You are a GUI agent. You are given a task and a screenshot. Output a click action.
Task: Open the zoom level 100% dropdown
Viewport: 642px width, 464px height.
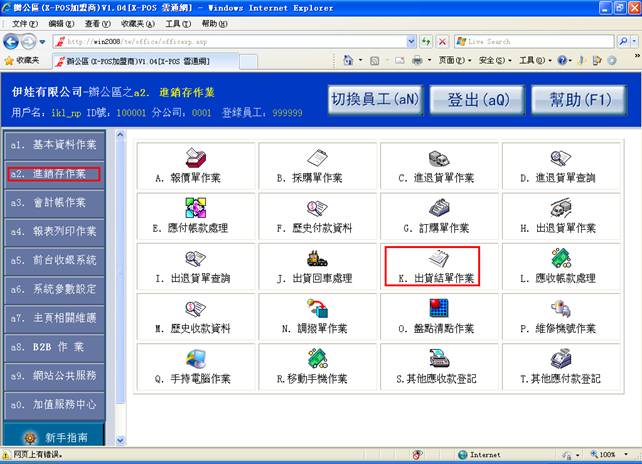[x=613, y=454]
